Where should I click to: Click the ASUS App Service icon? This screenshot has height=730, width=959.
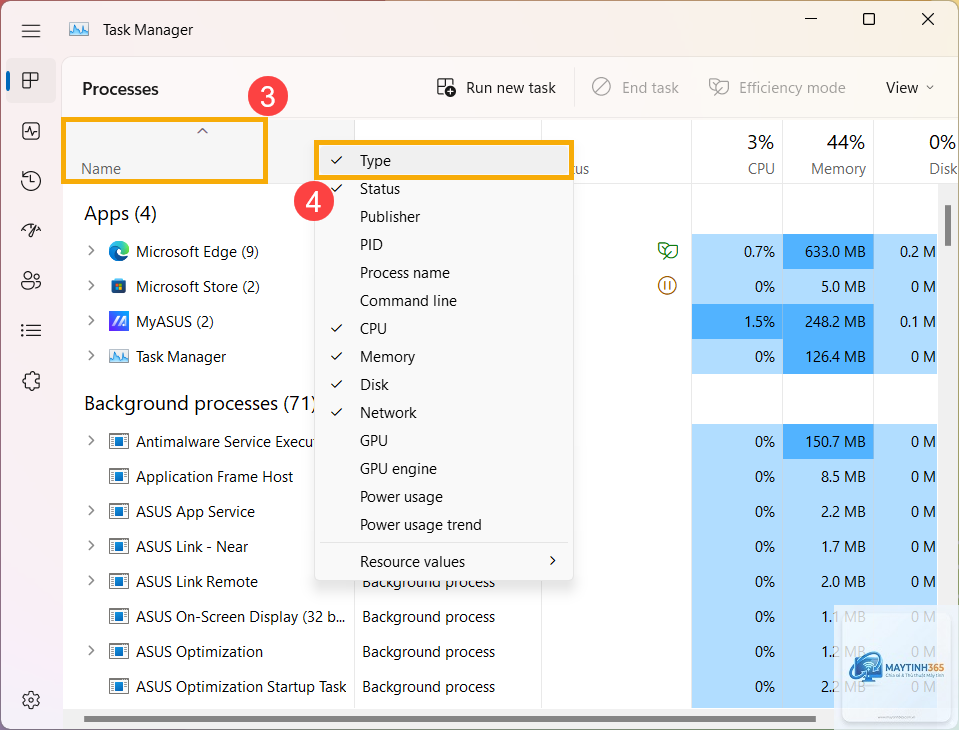tap(119, 511)
